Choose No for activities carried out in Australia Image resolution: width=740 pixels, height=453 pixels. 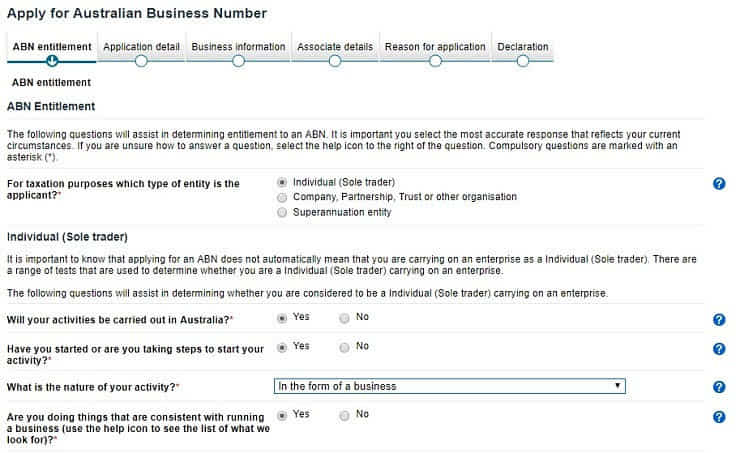[x=345, y=318]
